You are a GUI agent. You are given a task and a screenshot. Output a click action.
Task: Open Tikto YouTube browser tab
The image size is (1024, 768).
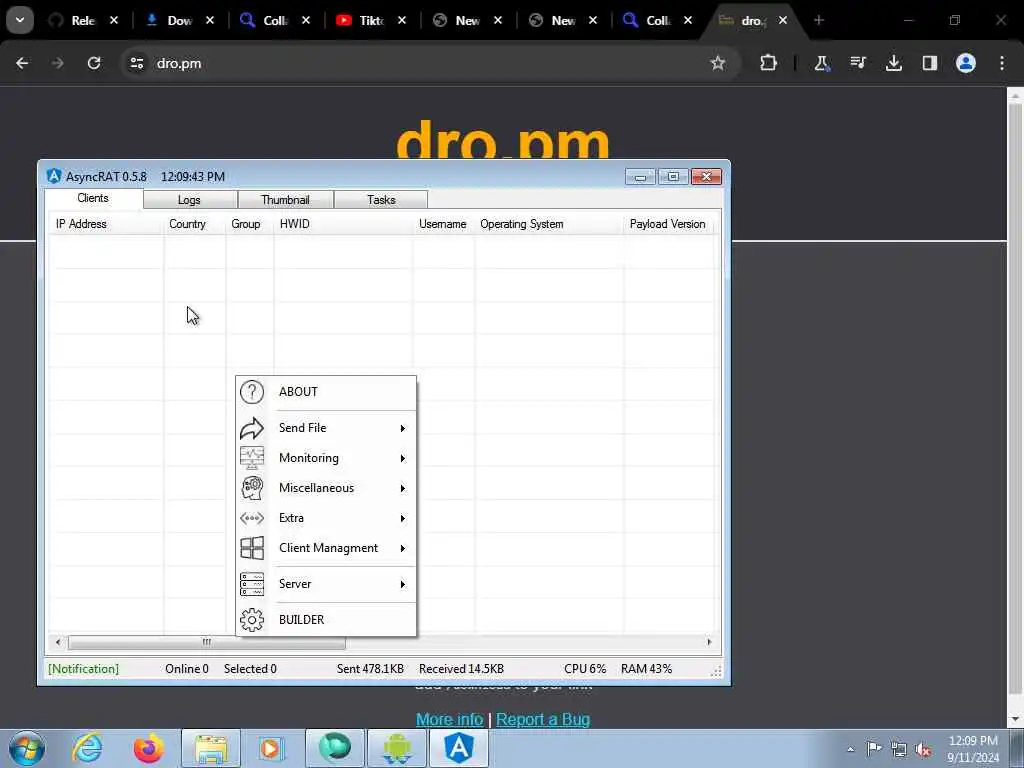[372, 20]
